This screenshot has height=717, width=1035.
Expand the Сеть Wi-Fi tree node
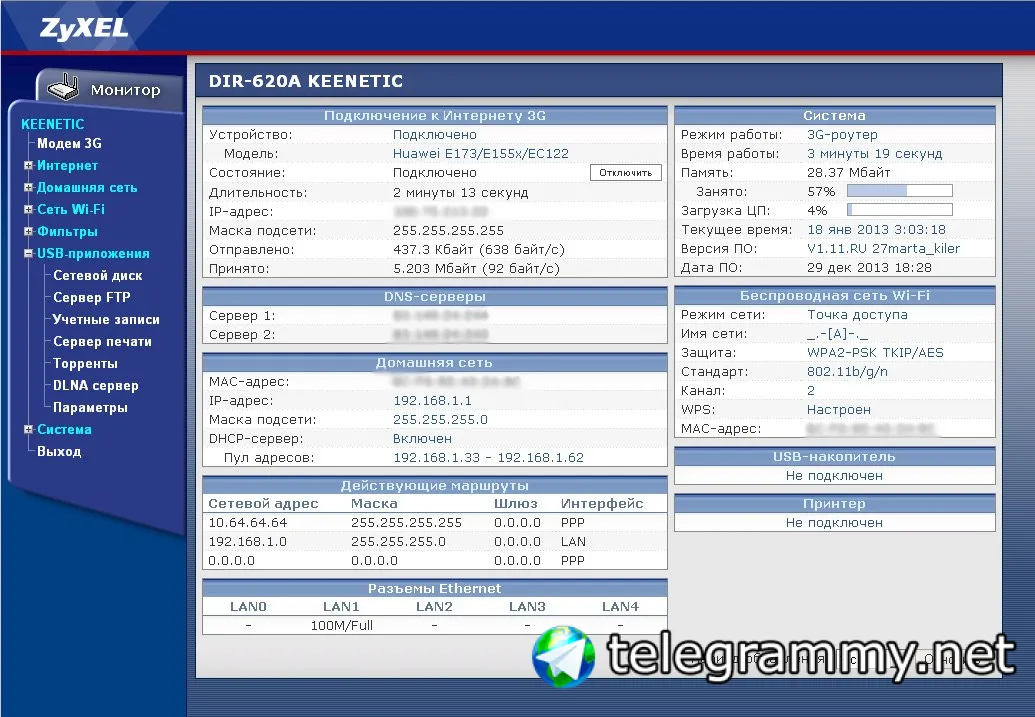tap(28, 209)
